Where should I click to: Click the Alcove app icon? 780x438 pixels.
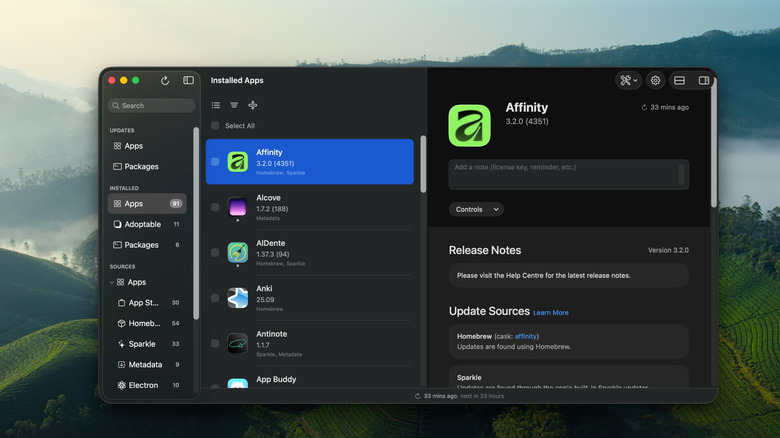(238, 207)
